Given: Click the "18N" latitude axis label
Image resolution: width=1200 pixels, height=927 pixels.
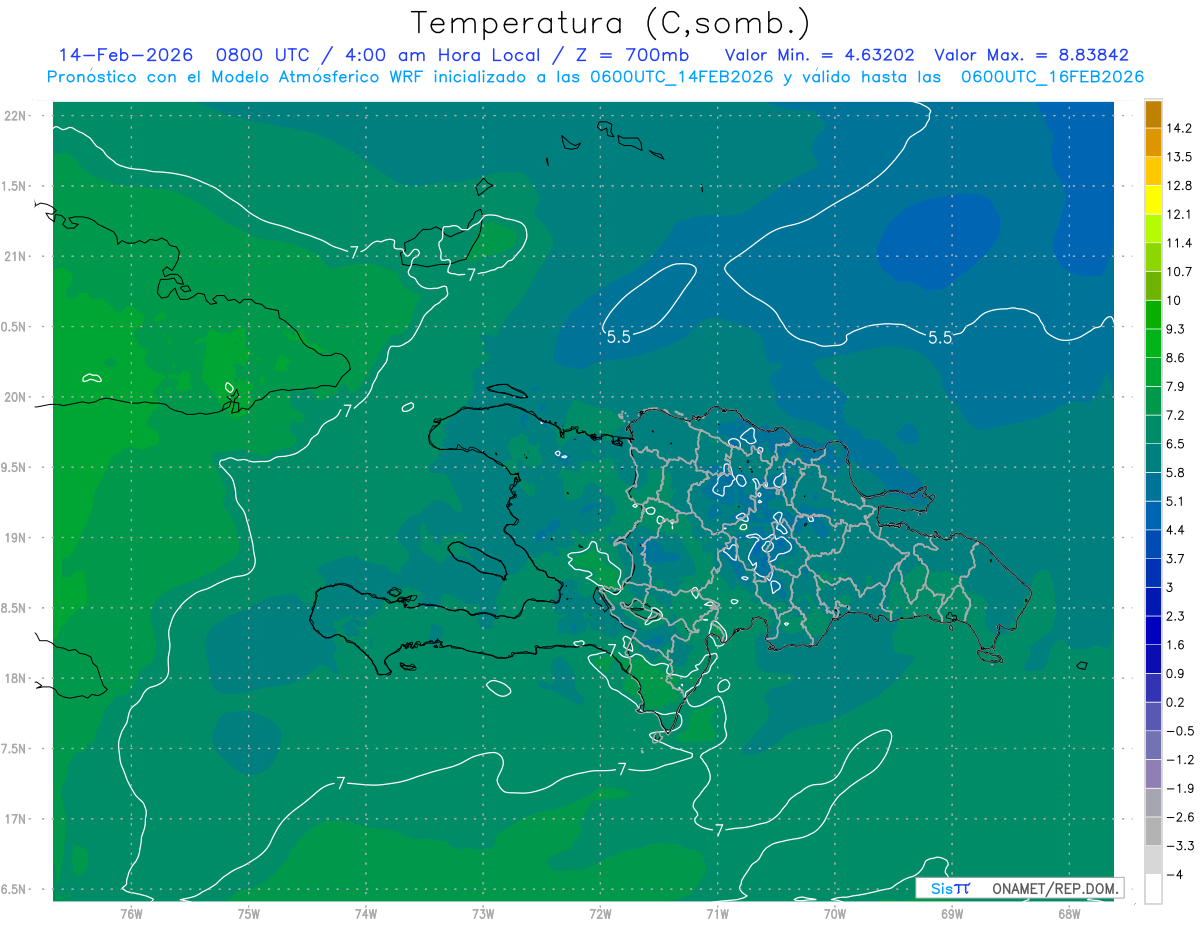Looking at the screenshot, I should click(x=17, y=679).
